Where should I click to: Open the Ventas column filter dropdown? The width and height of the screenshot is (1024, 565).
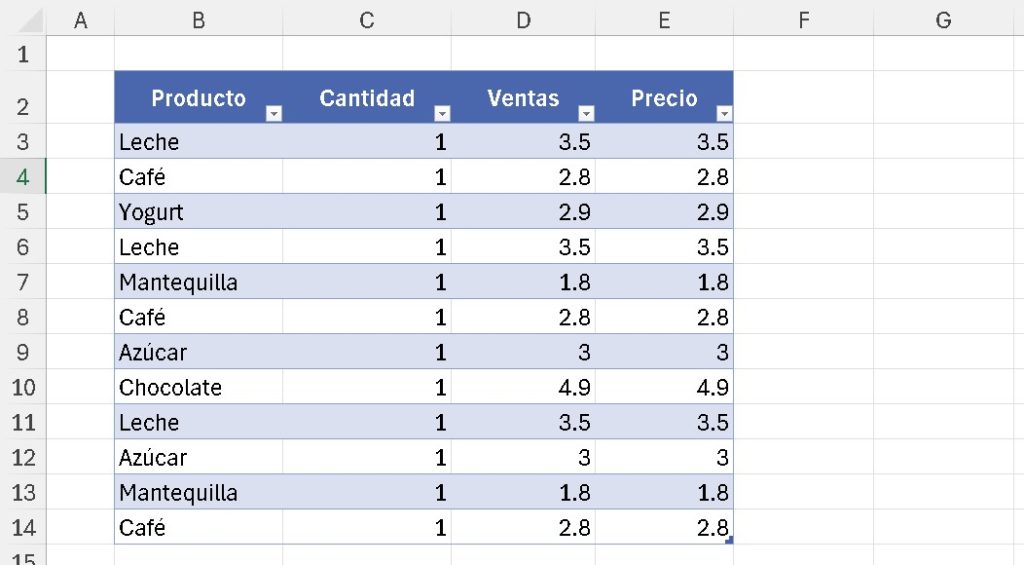click(x=587, y=114)
